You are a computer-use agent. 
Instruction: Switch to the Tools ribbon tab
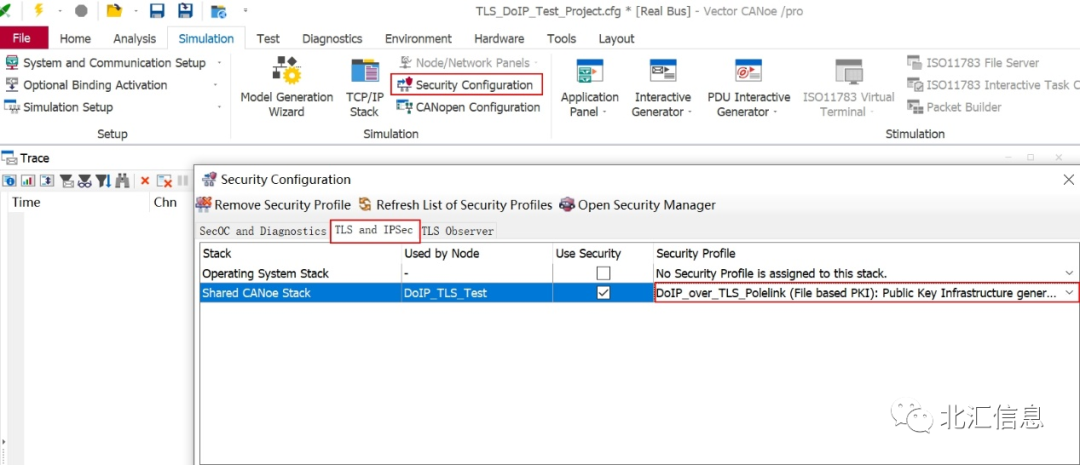[561, 39]
